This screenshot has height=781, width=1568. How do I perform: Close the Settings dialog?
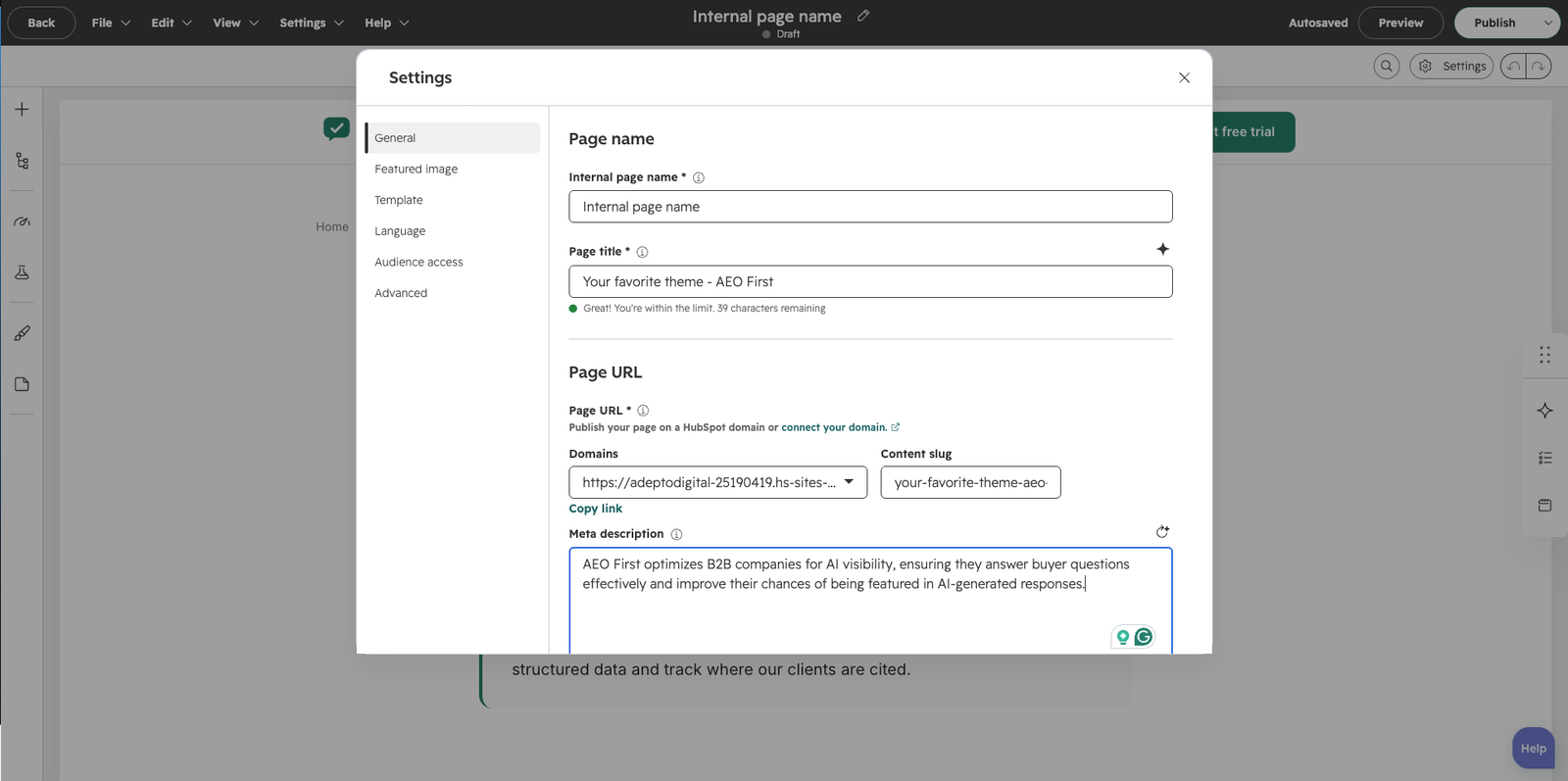pos(1184,77)
